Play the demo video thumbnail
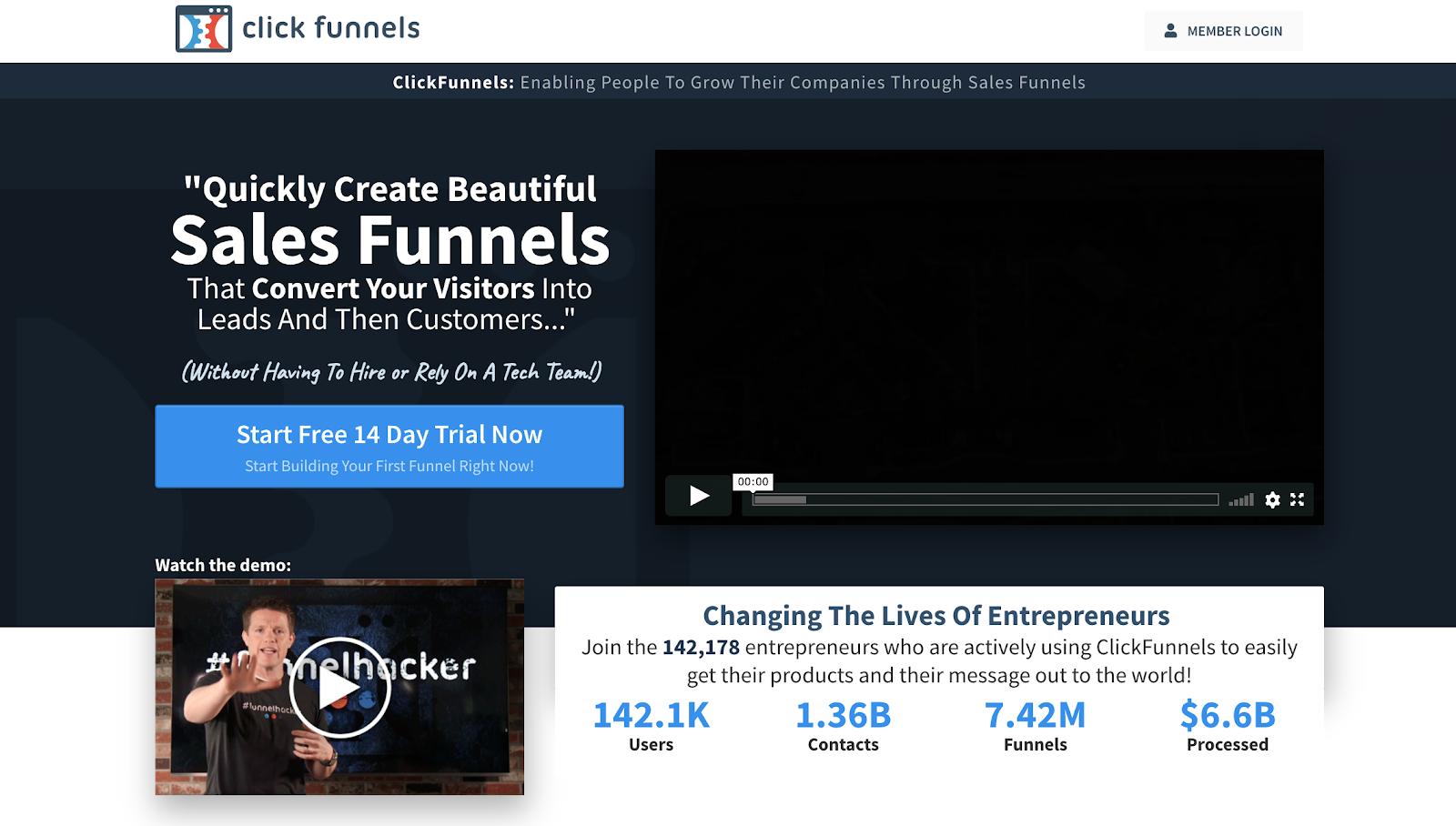Viewport: 1456px width, 826px height. coord(339,688)
